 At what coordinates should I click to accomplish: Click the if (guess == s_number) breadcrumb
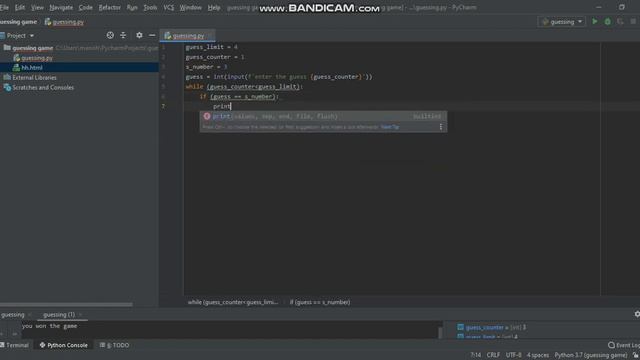[320, 302]
